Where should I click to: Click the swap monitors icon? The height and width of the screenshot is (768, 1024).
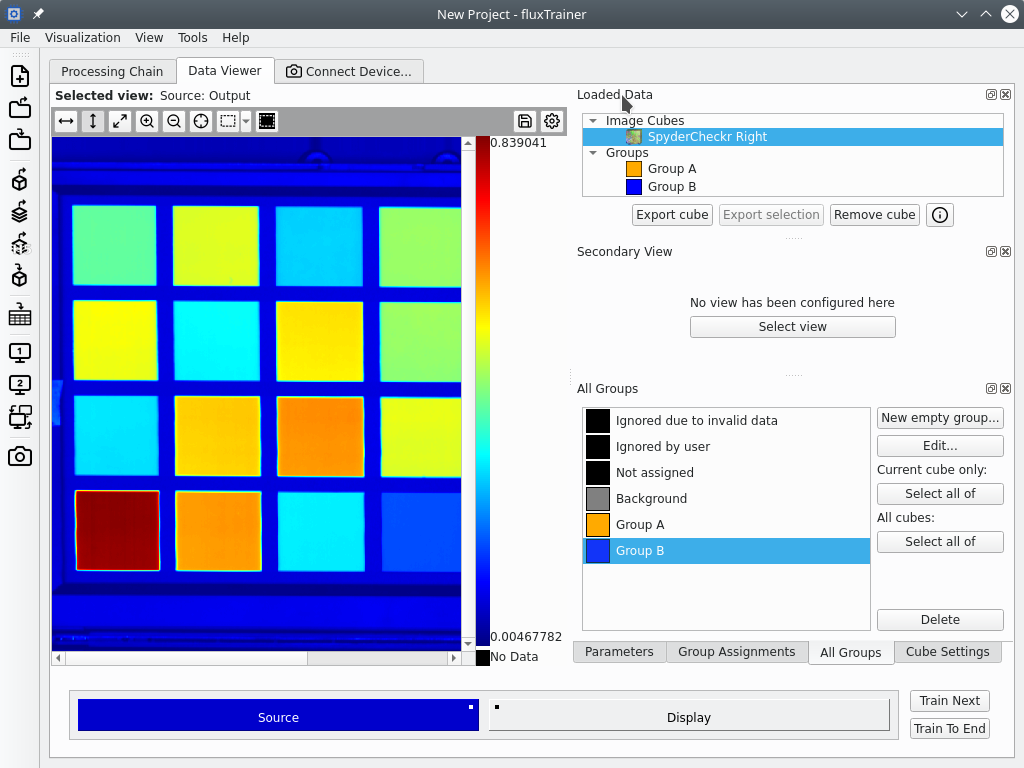[x=20, y=417]
